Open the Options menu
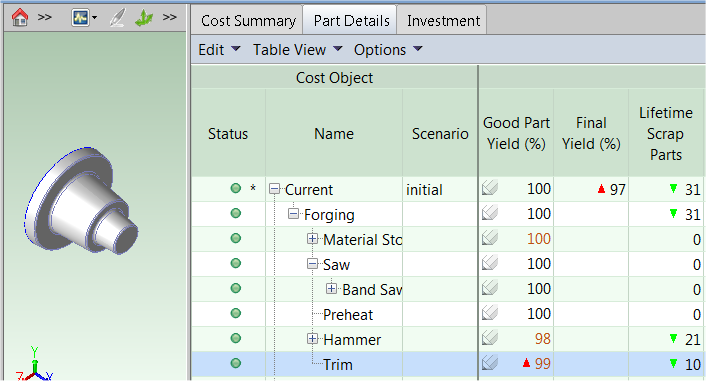Image resolution: width=706 pixels, height=381 pixels. point(388,50)
